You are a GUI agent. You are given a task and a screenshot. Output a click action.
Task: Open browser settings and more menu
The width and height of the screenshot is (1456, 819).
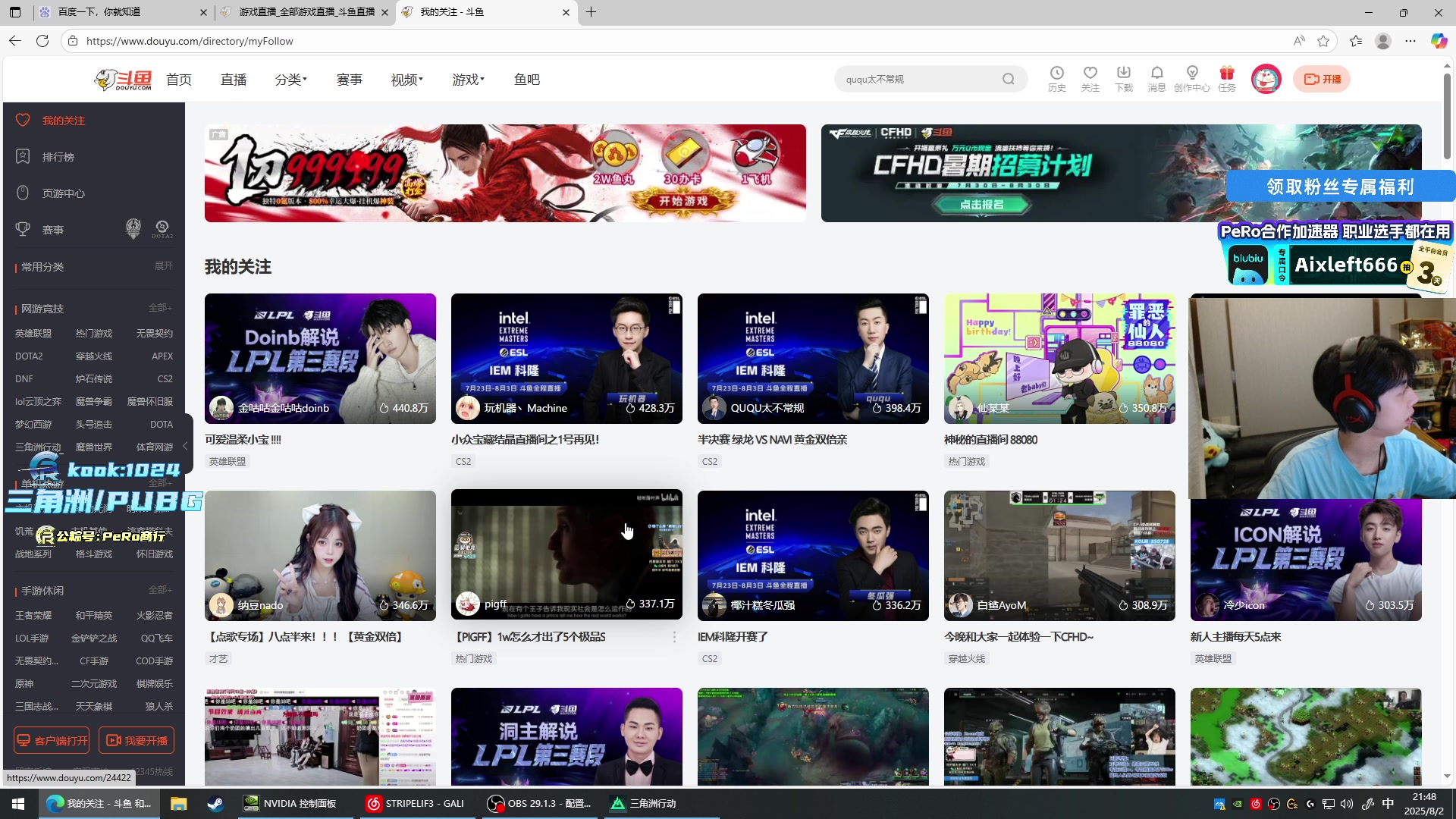pyautogui.click(x=1410, y=41)
